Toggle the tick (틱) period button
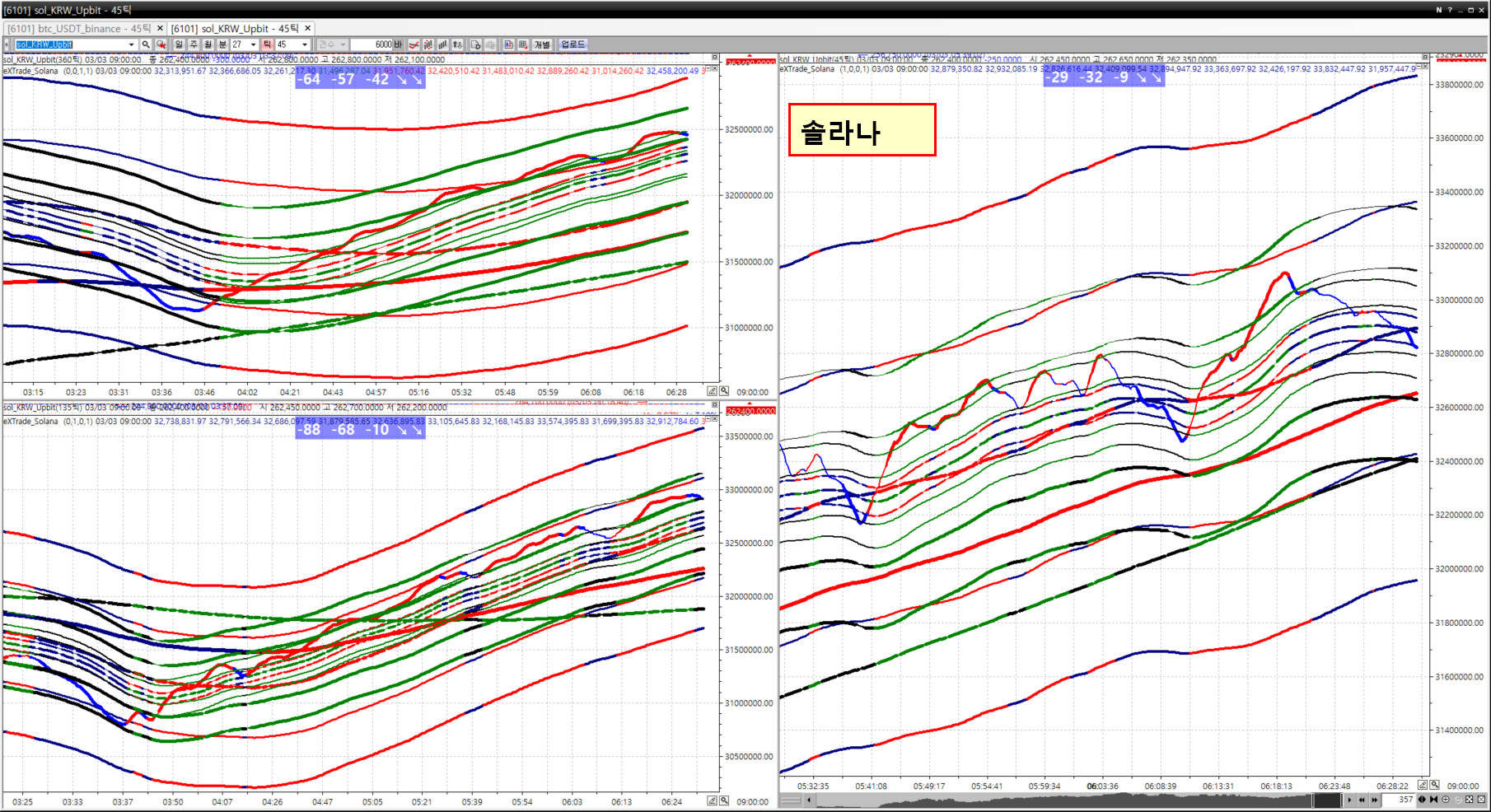Viewport: 1491px width, 812px height. coord(267,44)
